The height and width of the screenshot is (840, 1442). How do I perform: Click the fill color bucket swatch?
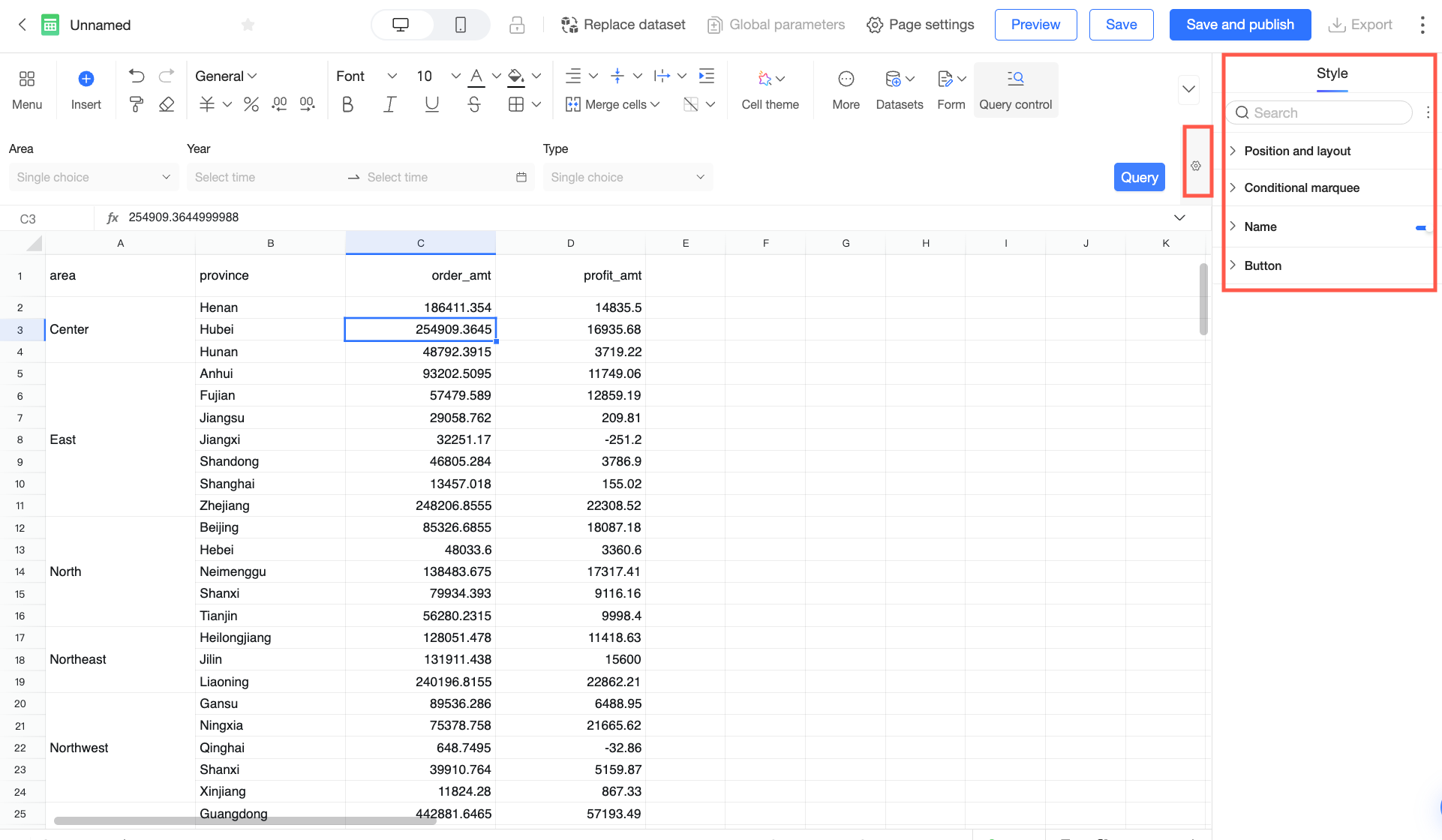pos(516,76)
